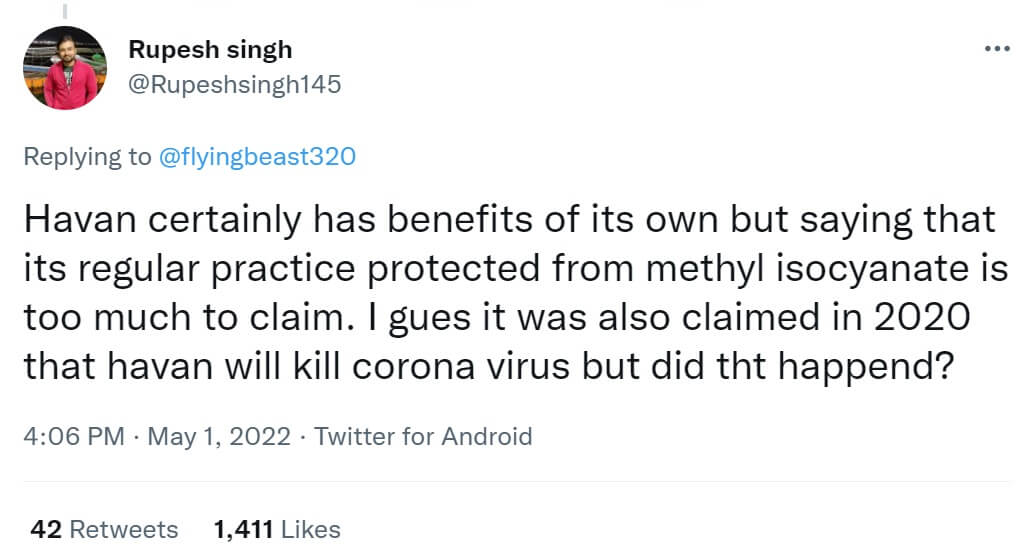
Task: Click the 'Replying to' label
Action: tap(87, 157)
